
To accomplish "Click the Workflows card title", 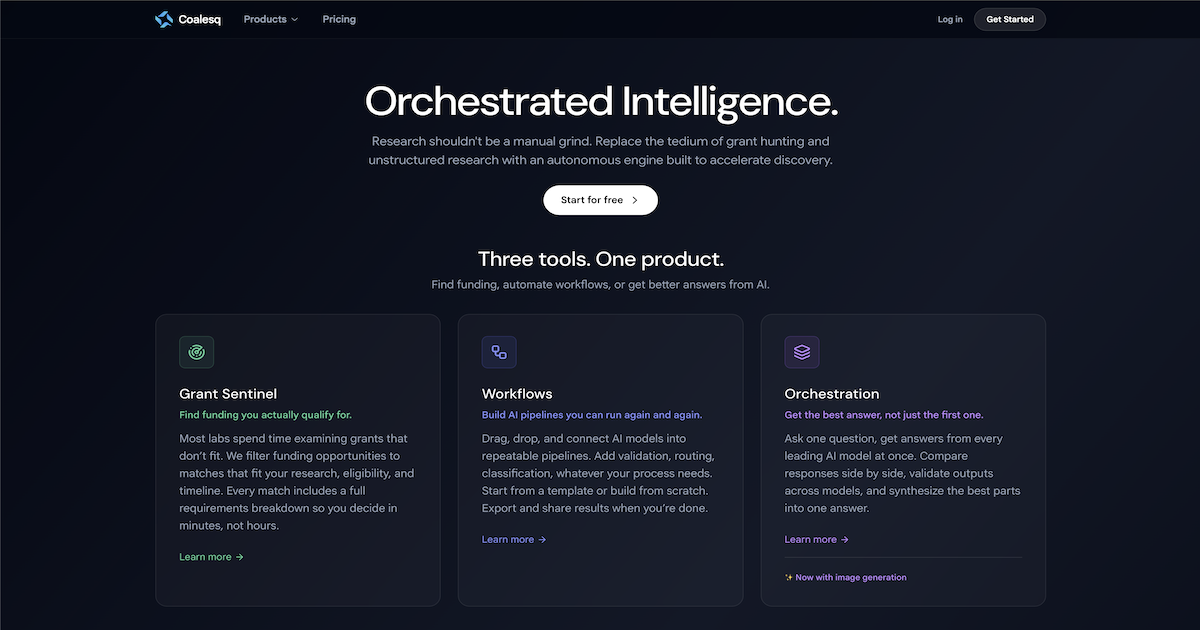I will coord(517,394).
